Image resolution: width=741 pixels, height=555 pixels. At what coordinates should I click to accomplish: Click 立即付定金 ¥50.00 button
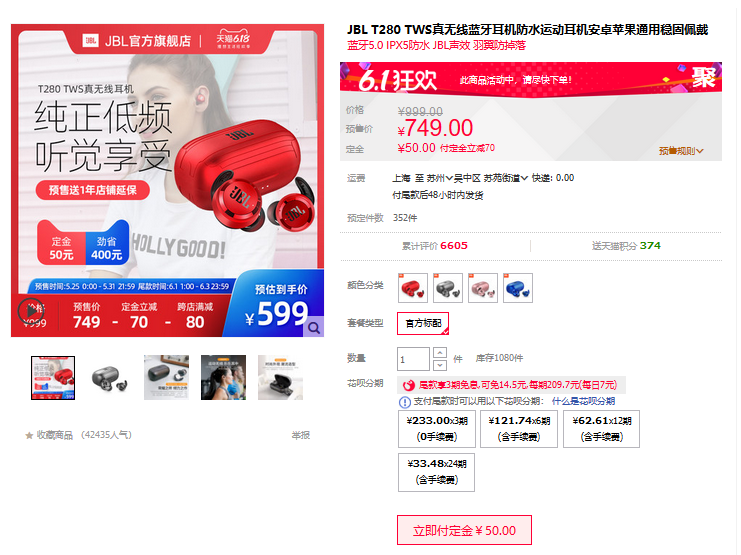(464, 530)
